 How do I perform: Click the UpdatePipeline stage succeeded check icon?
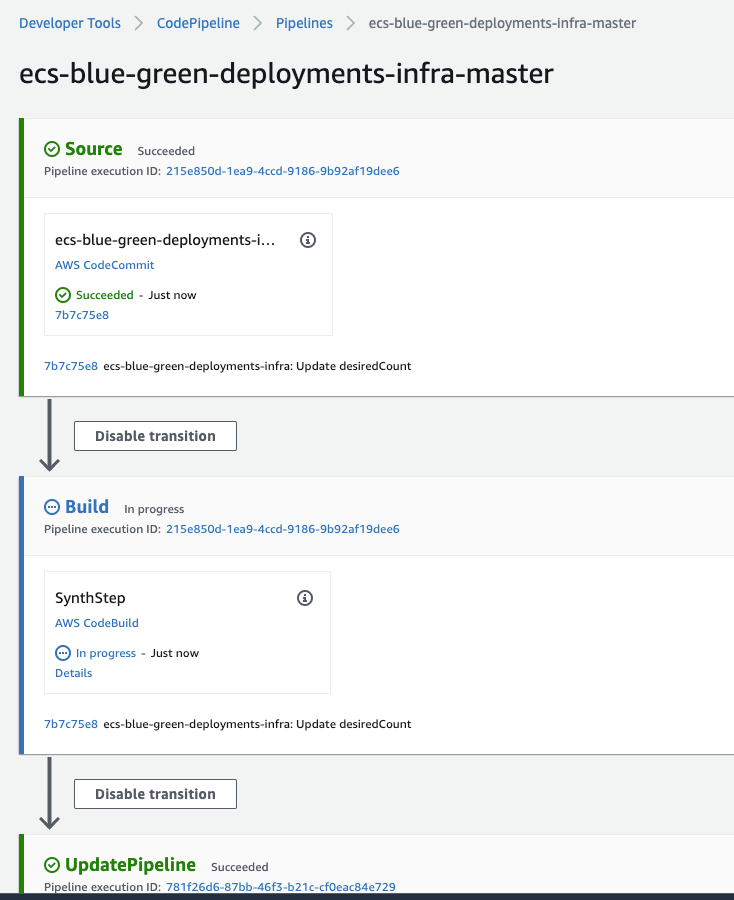tap(52, 865)
